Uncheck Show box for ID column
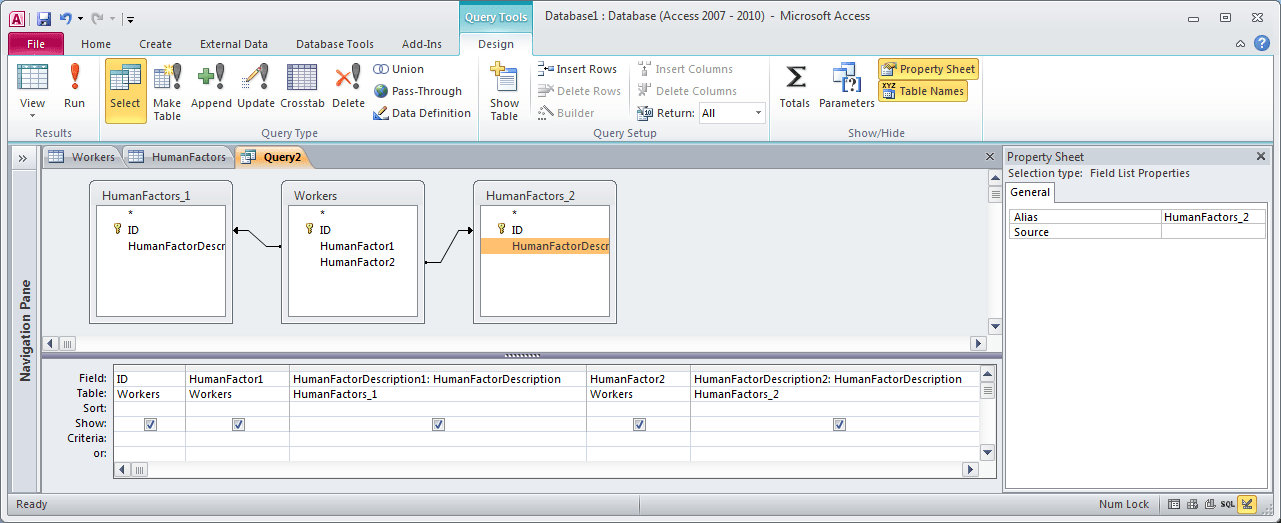The height and width of the screenshot is (523, 1281). coord(150,424)
